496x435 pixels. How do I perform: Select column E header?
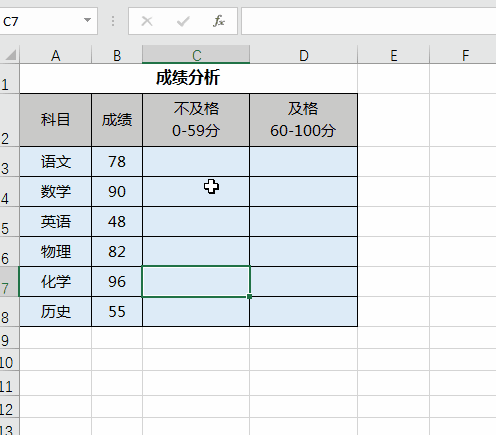click(x=394, y=55)
